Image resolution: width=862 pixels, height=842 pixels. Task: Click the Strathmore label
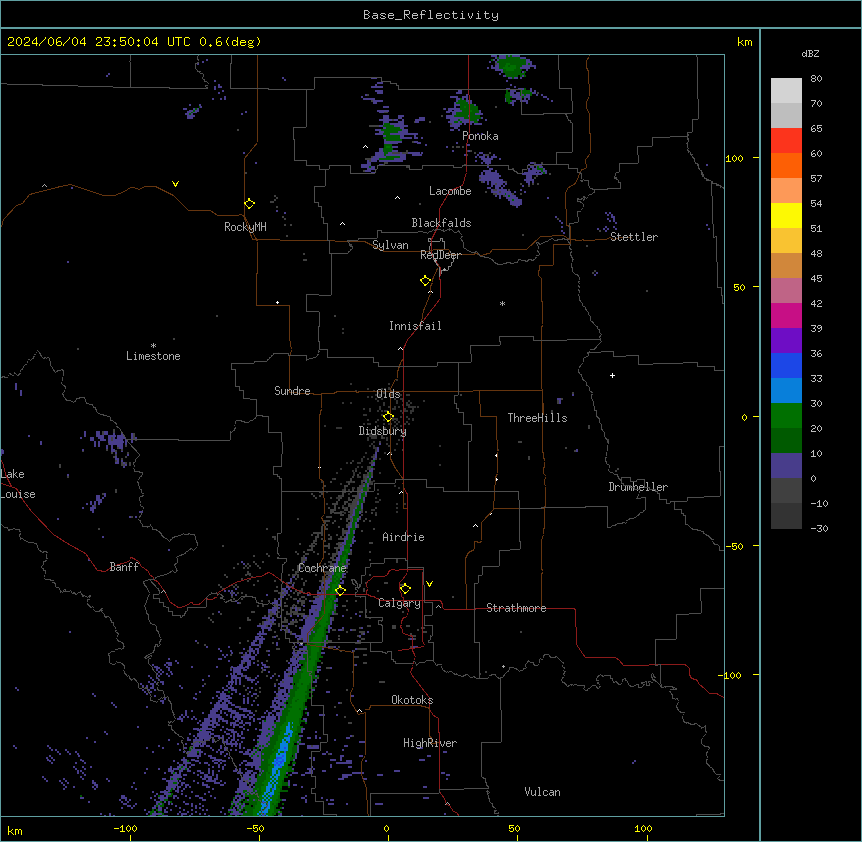pos(516,608)
